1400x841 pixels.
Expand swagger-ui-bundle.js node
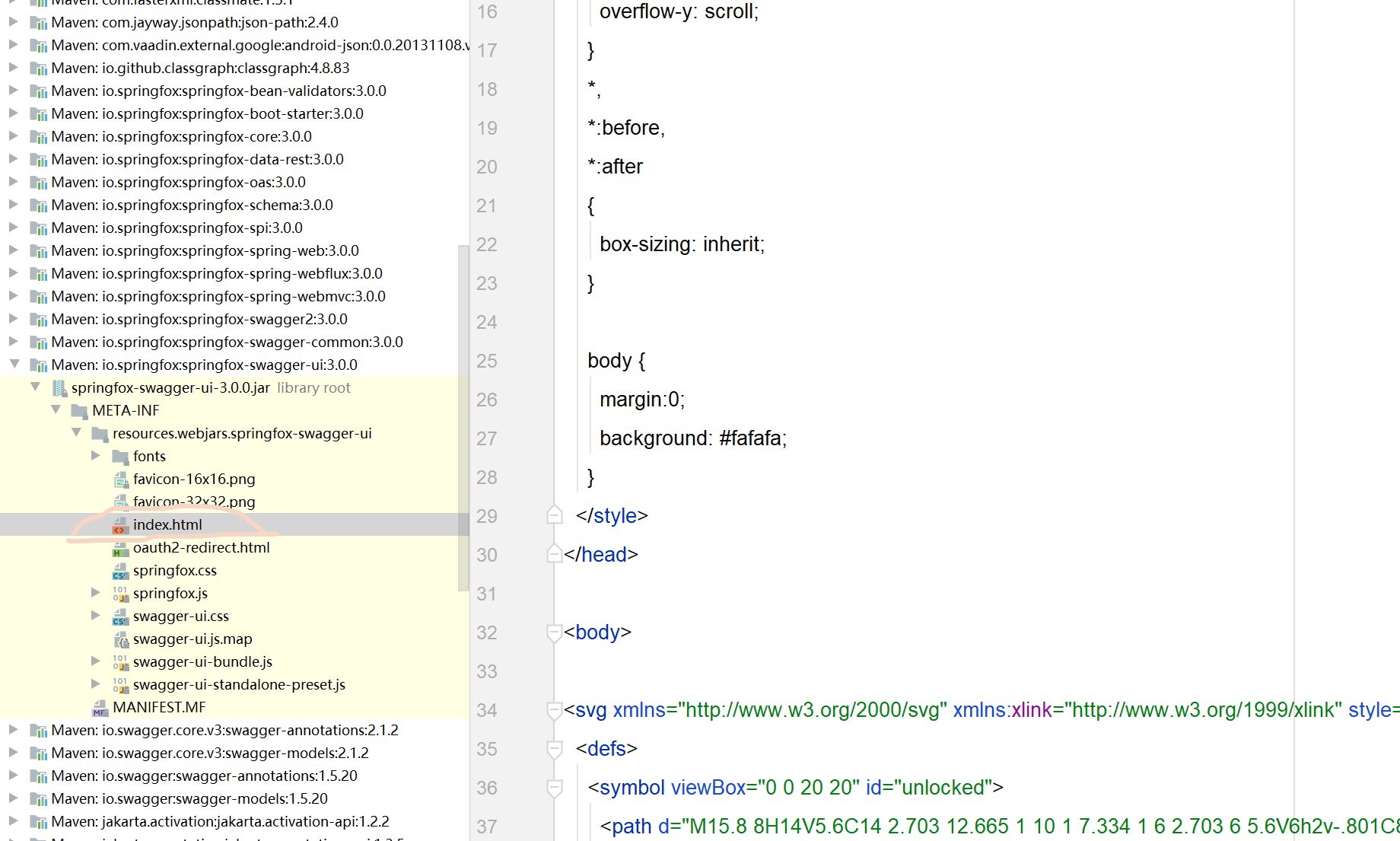click(96, 661)
